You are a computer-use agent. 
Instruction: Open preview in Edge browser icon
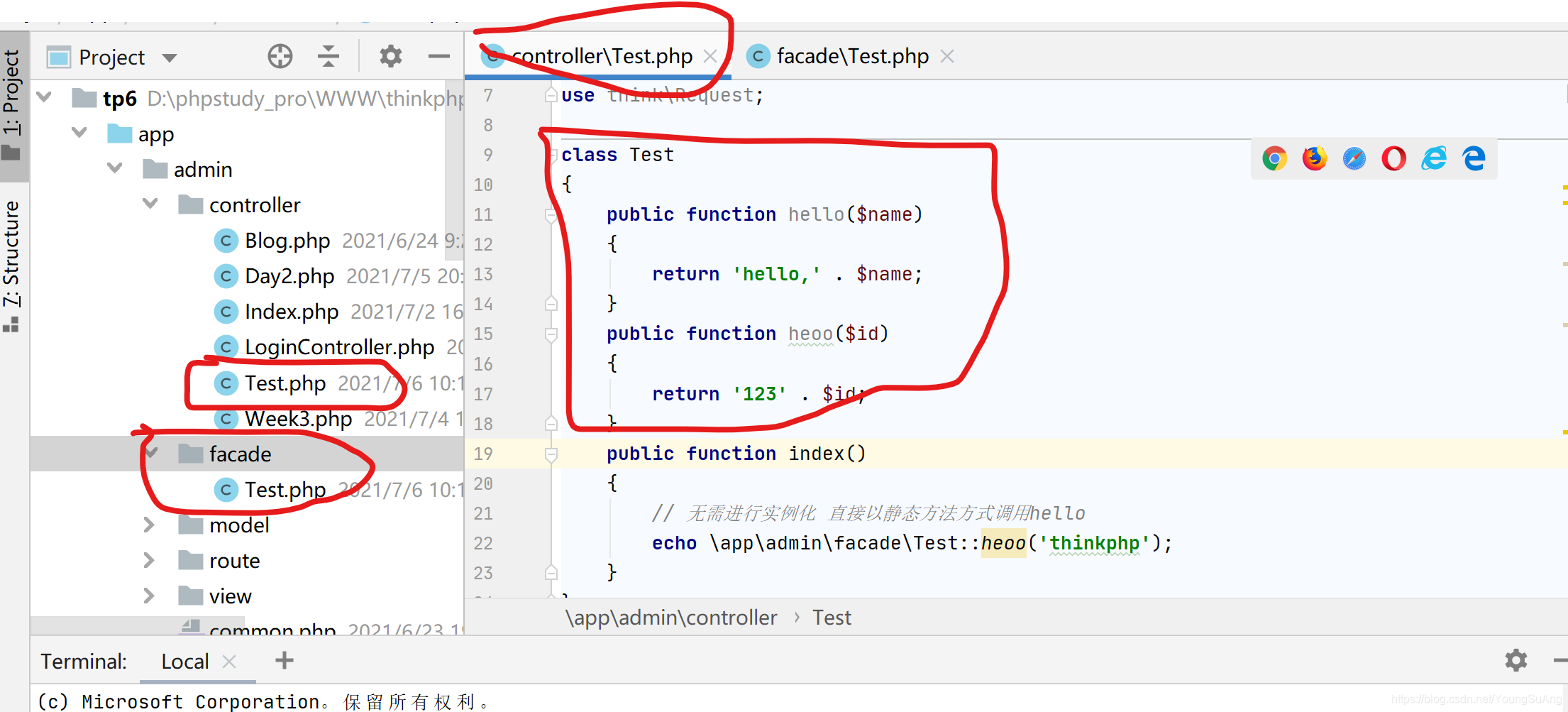(1474, 158)
